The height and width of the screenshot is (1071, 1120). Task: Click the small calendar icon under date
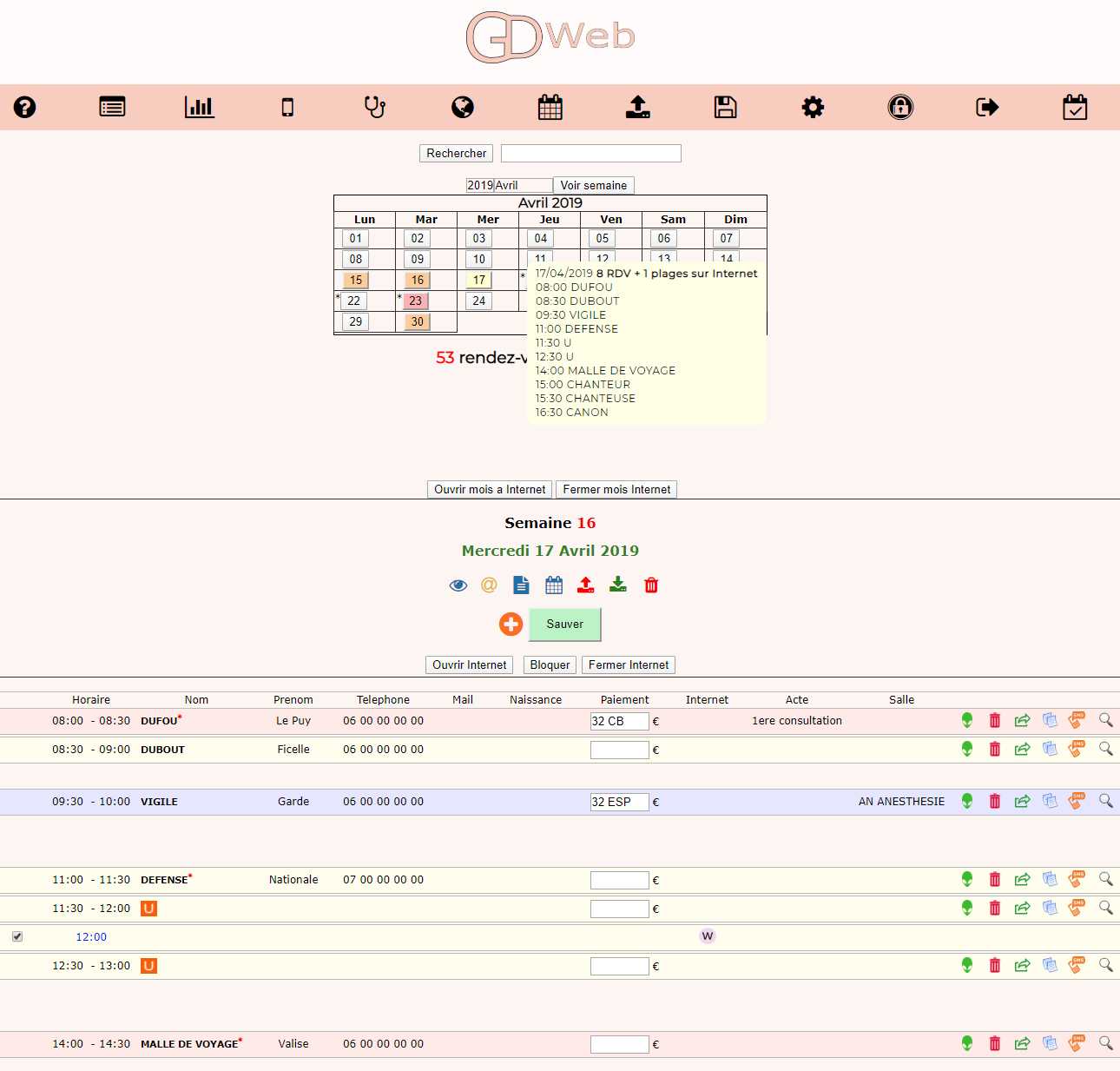click(554, 585)
